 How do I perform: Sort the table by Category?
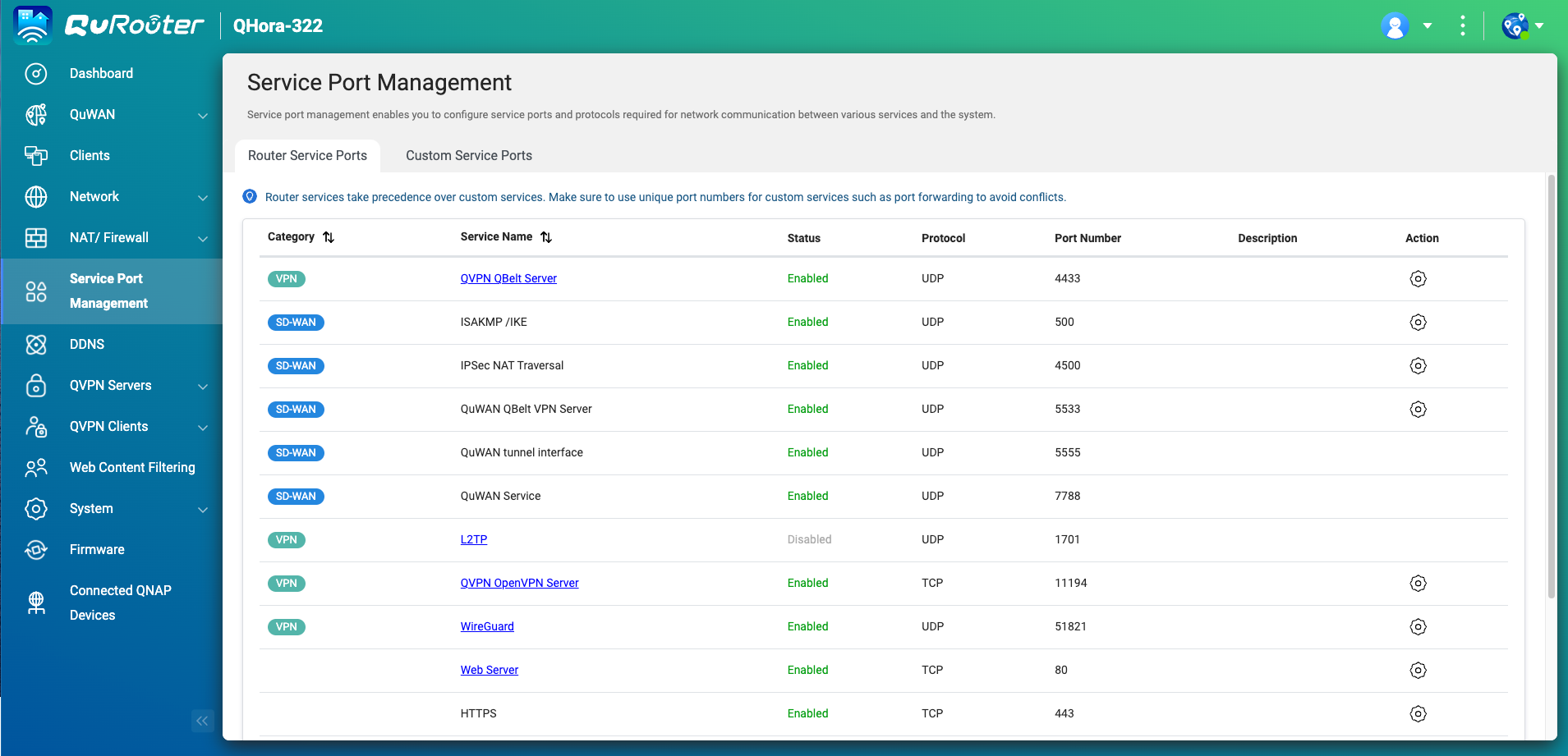[x=329, y=237]
